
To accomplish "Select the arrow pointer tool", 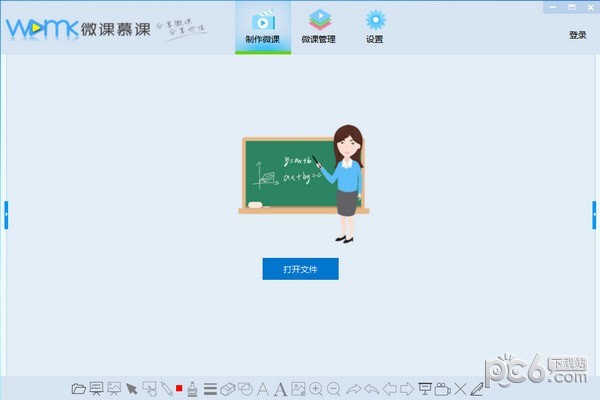I will [x=131, y=388].
